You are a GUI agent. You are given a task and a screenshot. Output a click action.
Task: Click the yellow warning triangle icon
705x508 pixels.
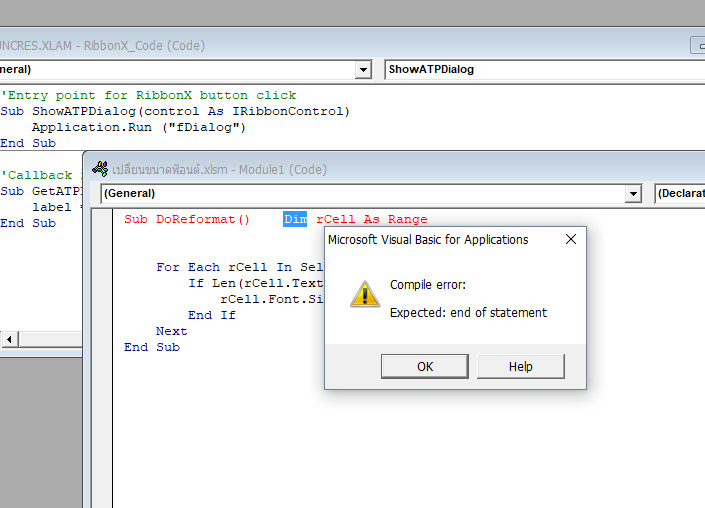click(364, 294)
